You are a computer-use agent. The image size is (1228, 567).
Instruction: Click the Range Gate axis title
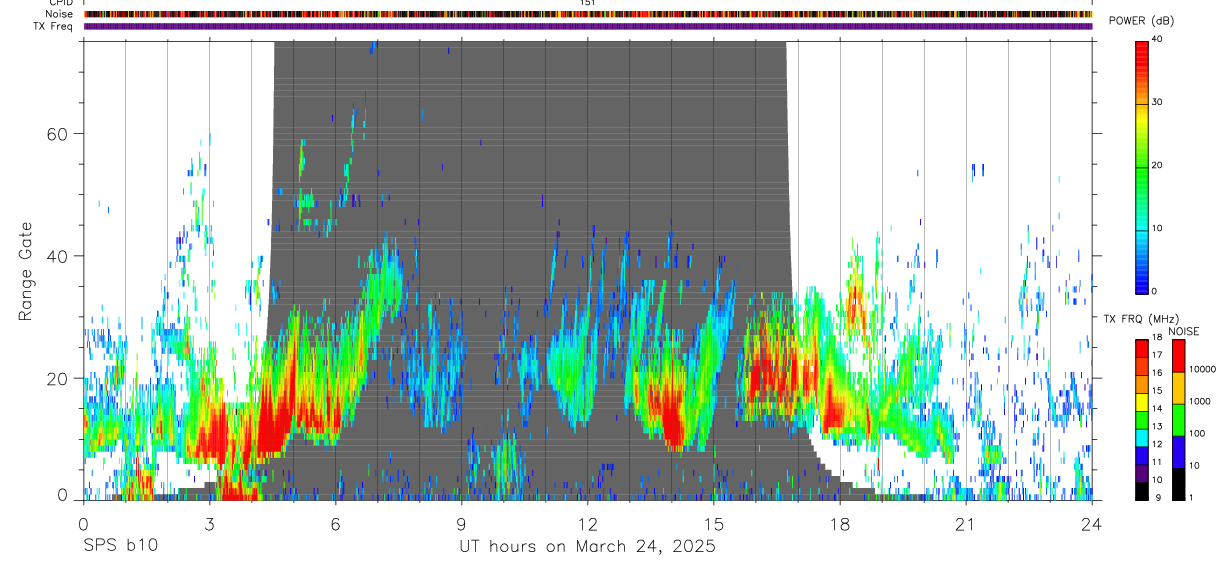click(x=25, y=270)
